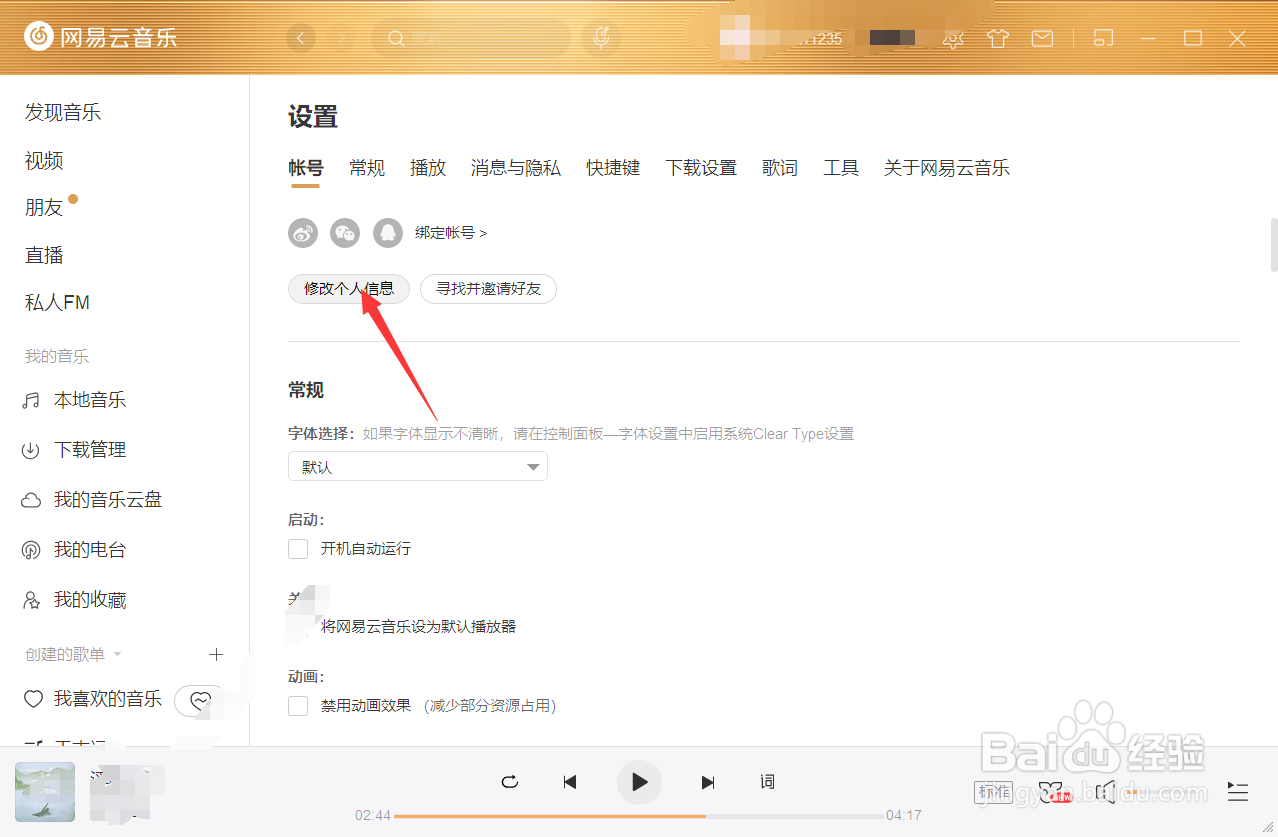Click the forward navigation arrow
This screenshot has height=837, width=1278.
[341, 38]
